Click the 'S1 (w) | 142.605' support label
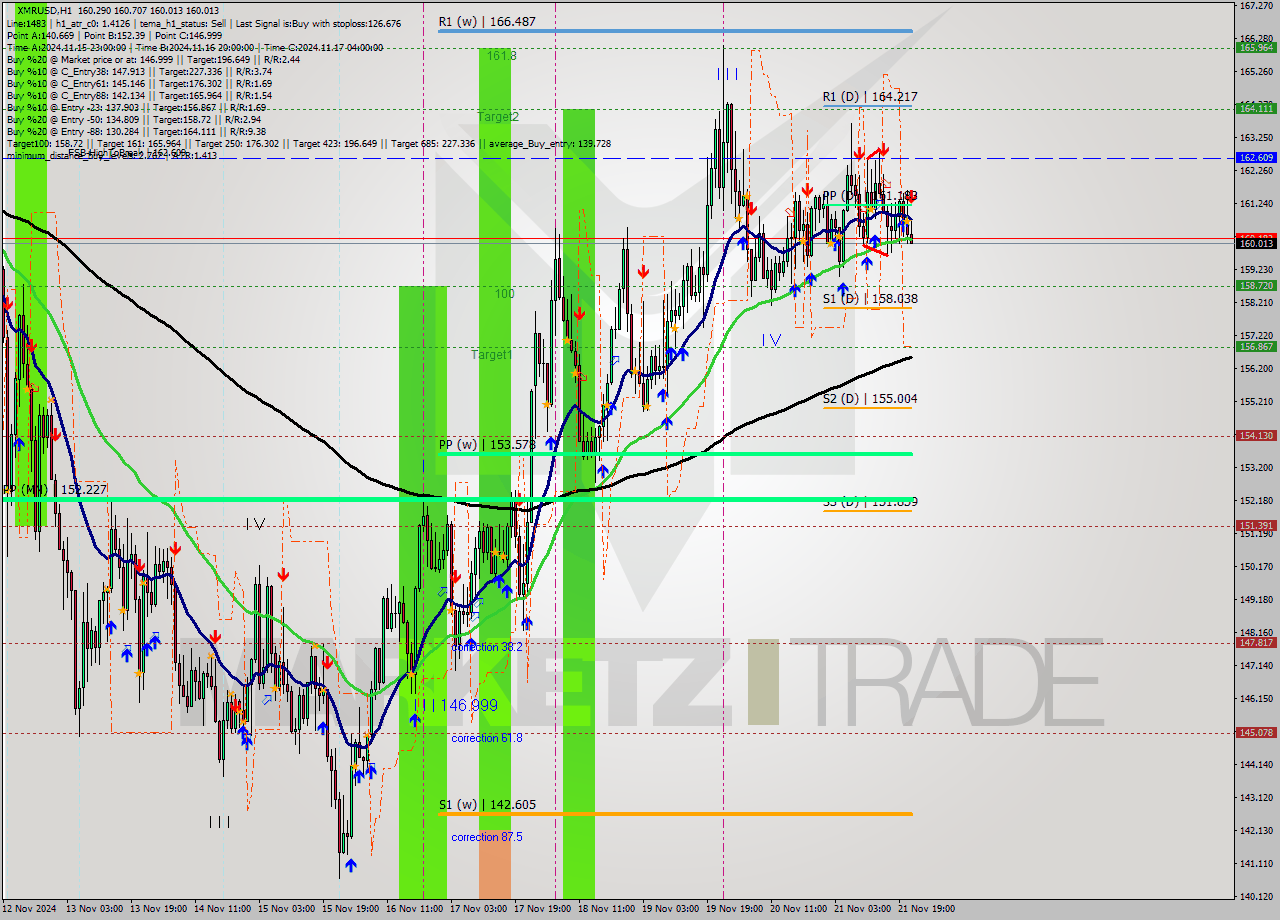Image resolution: width=1280 pixels, height=920 pixels. click(486, 804)
